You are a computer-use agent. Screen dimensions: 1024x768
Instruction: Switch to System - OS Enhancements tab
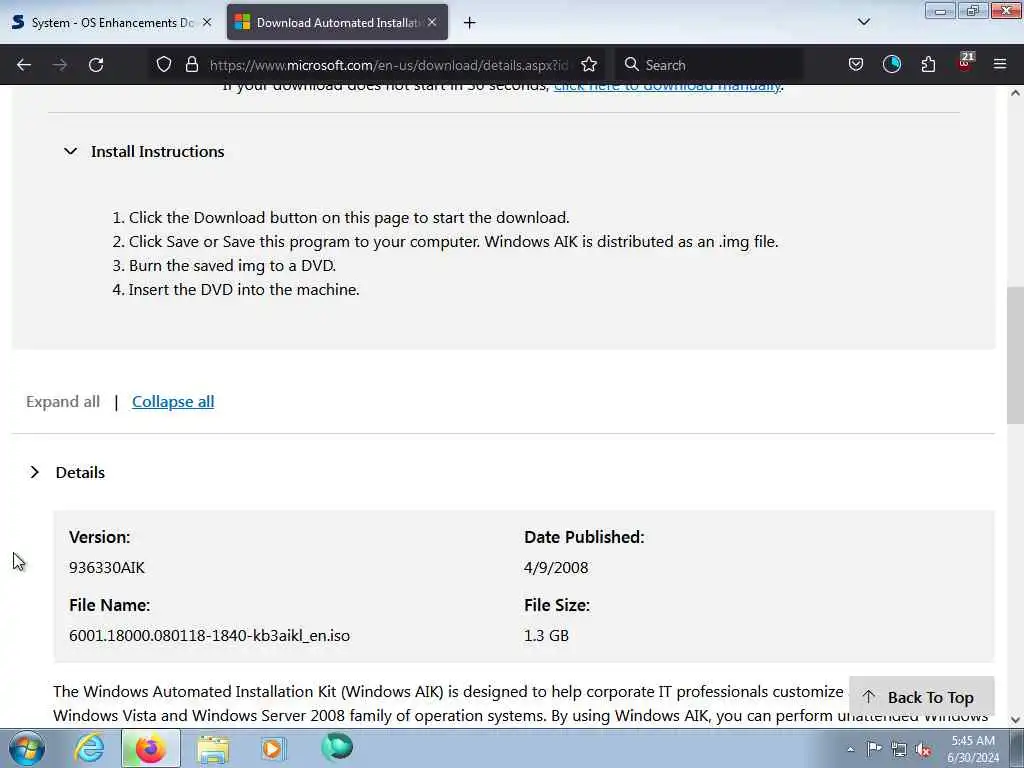[112, 22]
